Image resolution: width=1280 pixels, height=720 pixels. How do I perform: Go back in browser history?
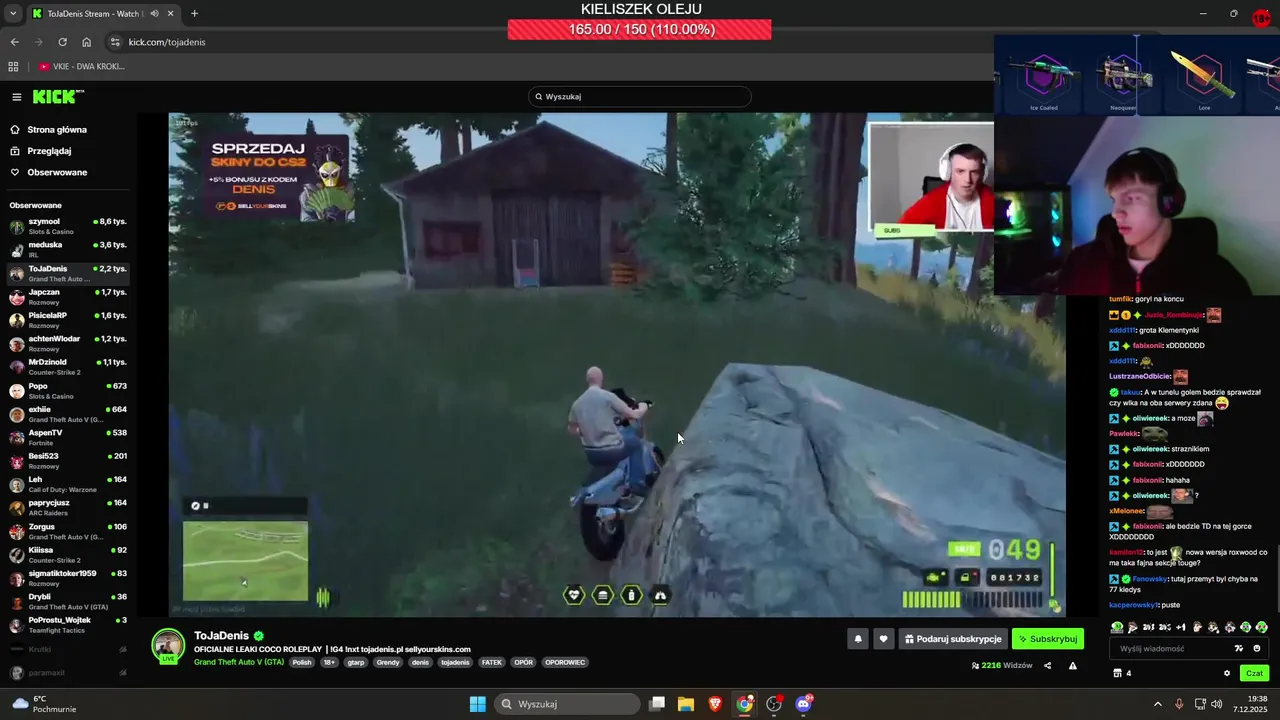[x=14, y=42]
